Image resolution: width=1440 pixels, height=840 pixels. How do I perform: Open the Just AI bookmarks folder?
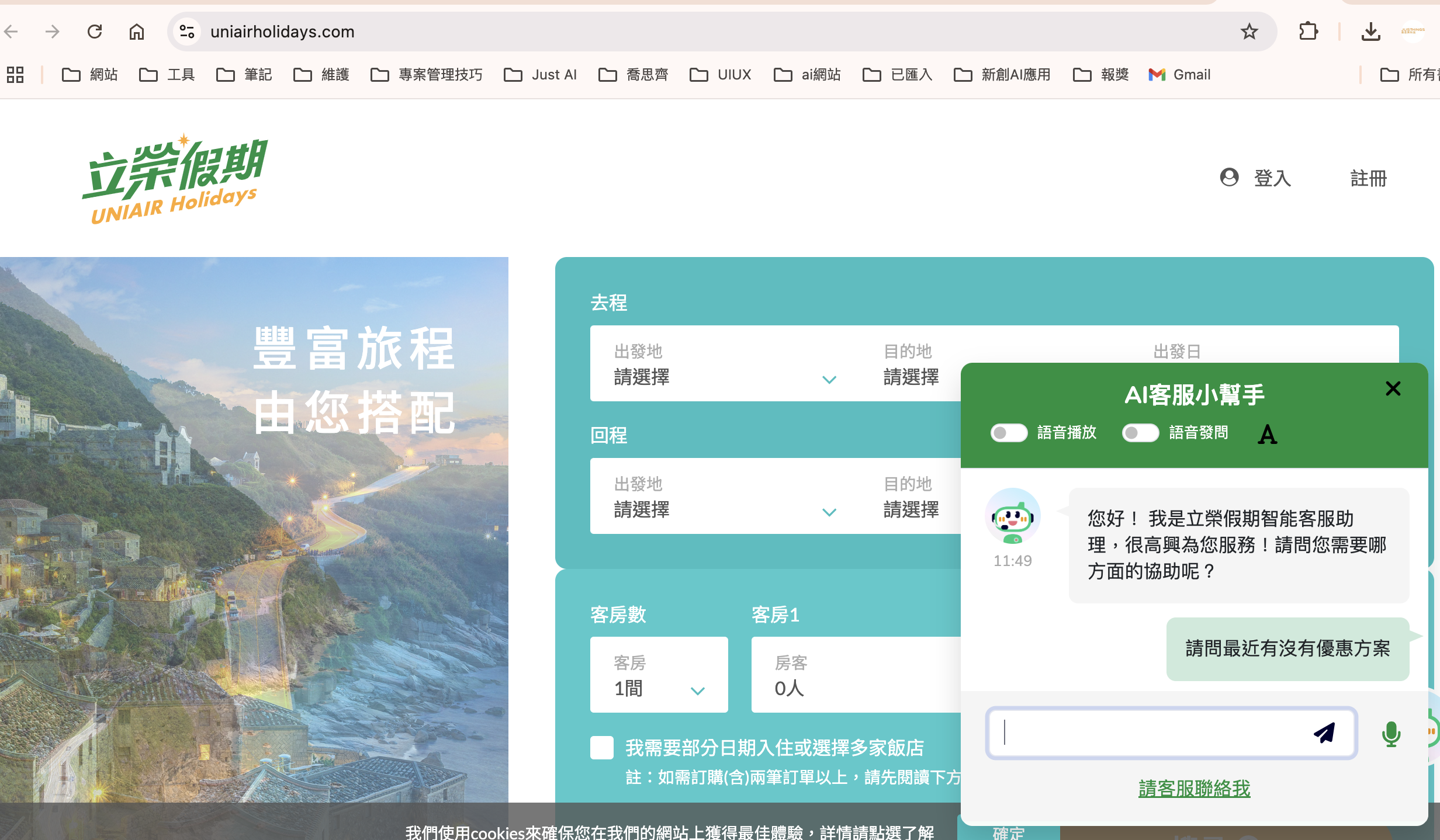pyautogui.click(x=541, y=75)
